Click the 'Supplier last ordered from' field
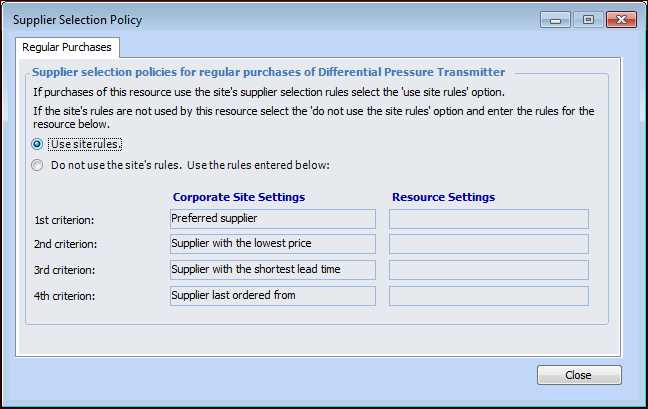 [x=272, y=296]
